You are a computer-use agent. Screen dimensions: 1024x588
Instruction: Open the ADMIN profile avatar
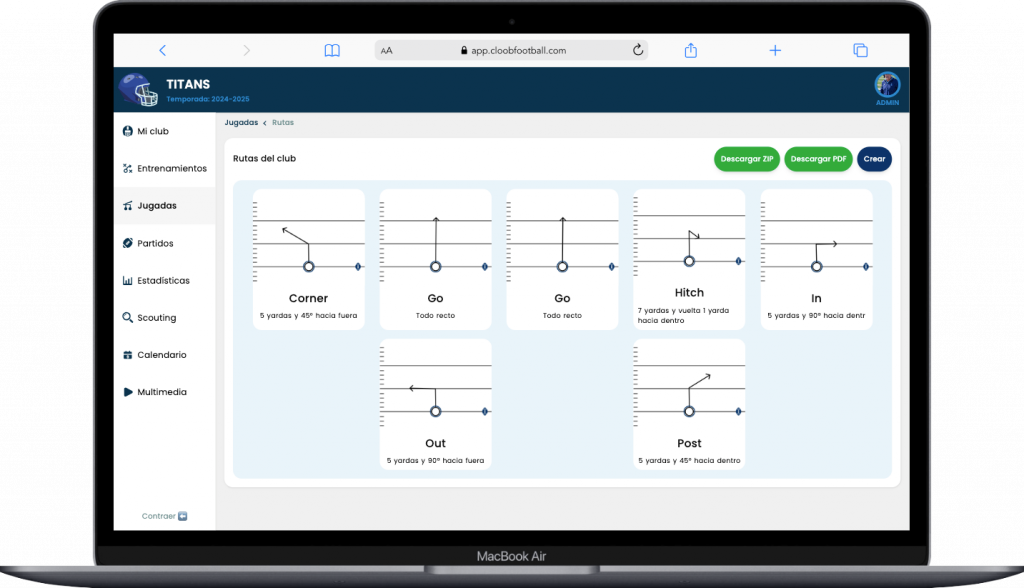pos(887,86)
